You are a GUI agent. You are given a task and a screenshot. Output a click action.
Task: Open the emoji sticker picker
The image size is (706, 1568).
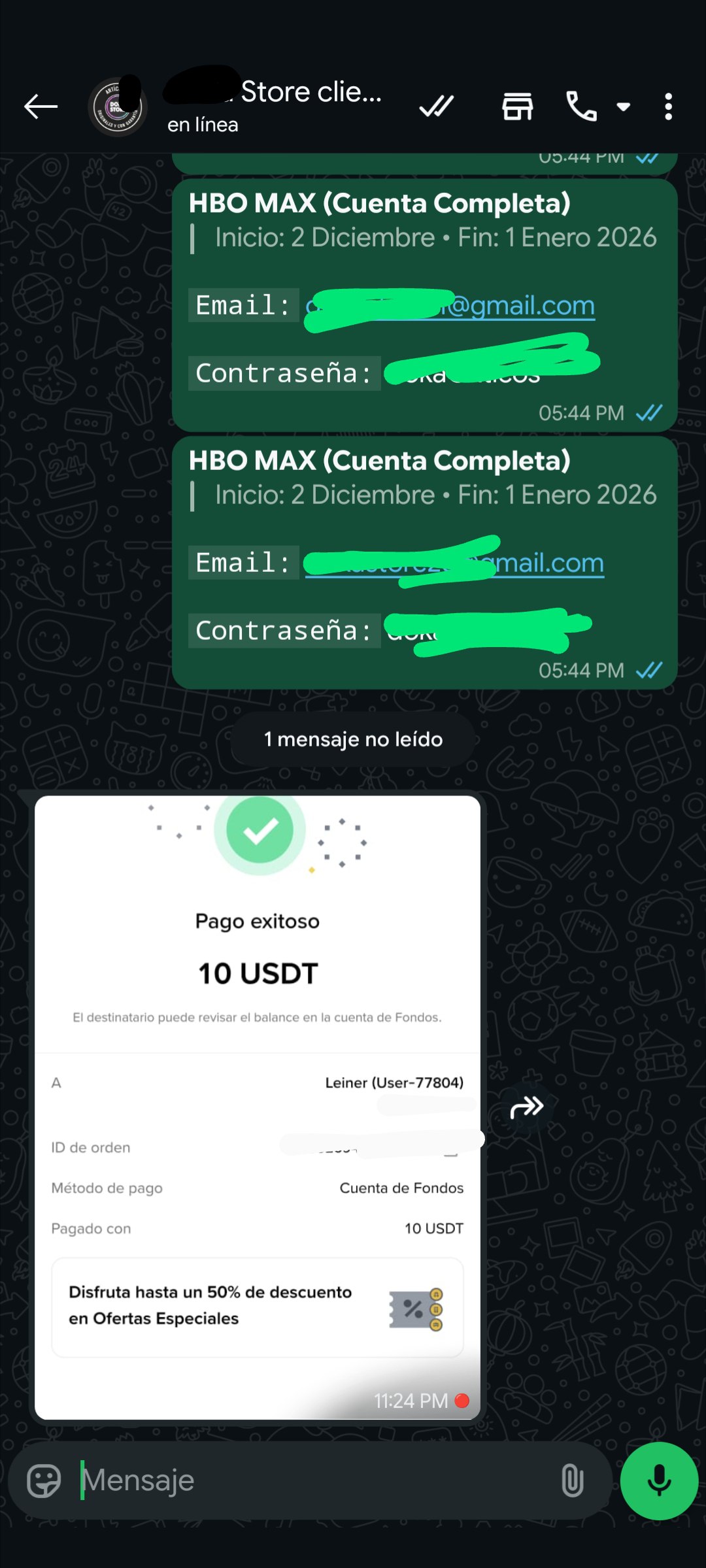[x=44, y=1480]
